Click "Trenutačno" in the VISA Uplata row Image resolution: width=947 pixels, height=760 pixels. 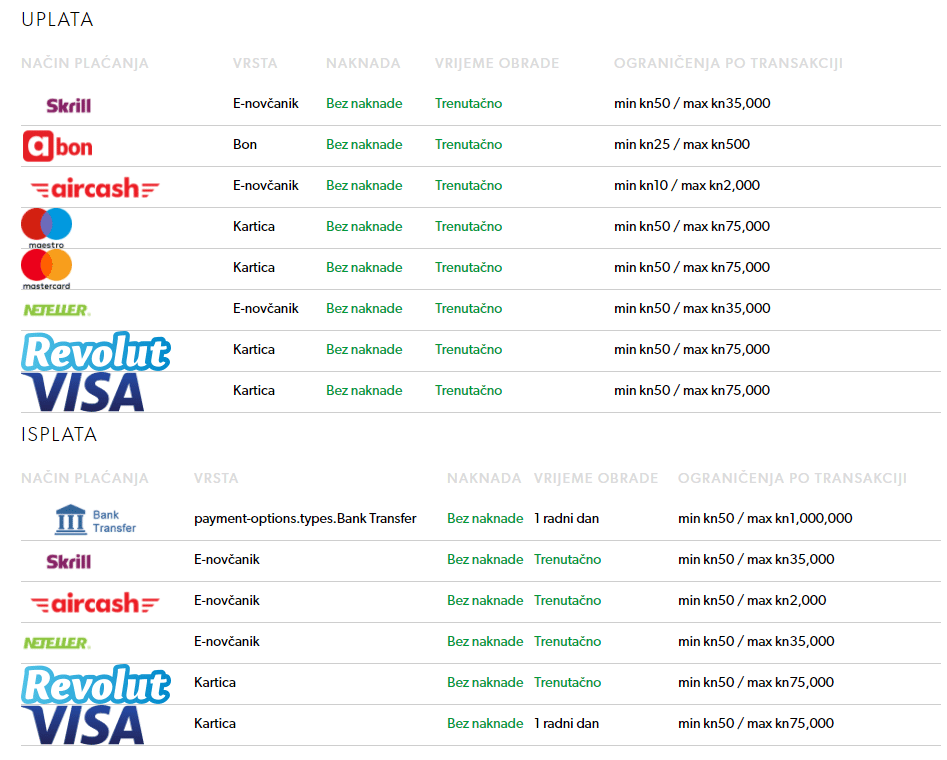point(469,390)
